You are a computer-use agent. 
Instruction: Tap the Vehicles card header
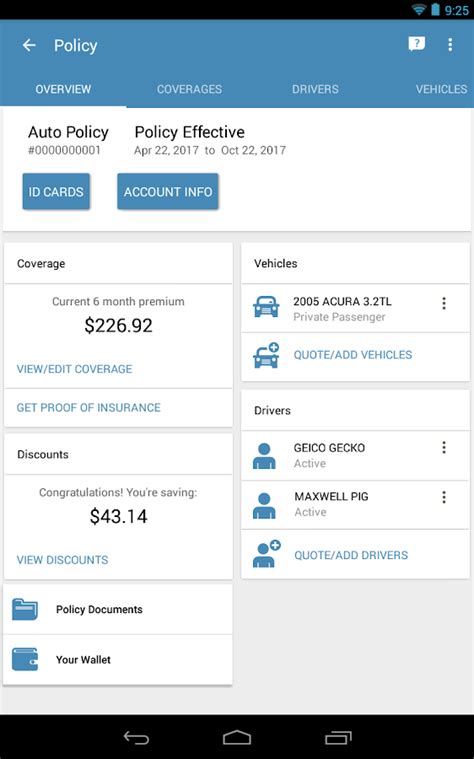tap(355, 263)
